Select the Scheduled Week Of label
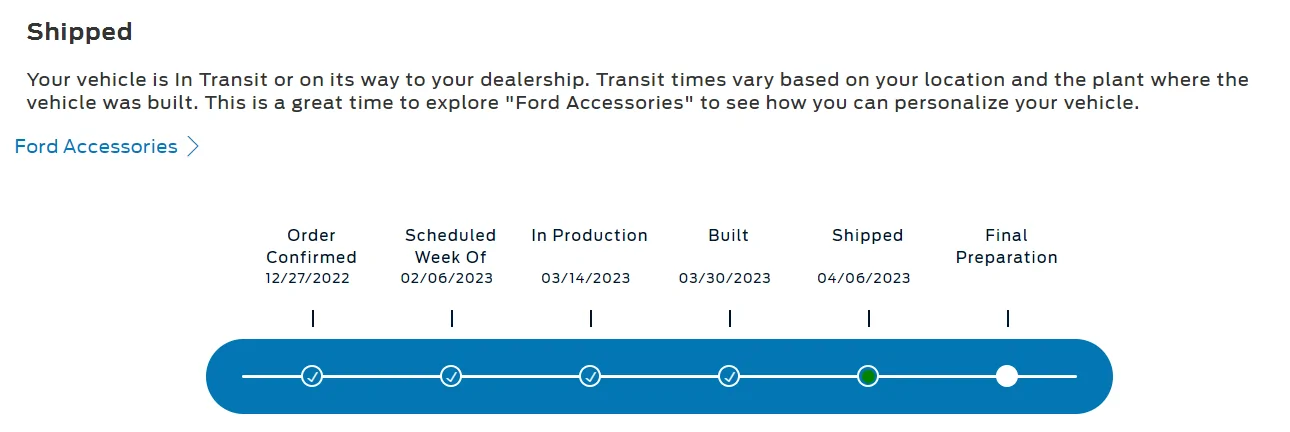 (x=451, y=246)
